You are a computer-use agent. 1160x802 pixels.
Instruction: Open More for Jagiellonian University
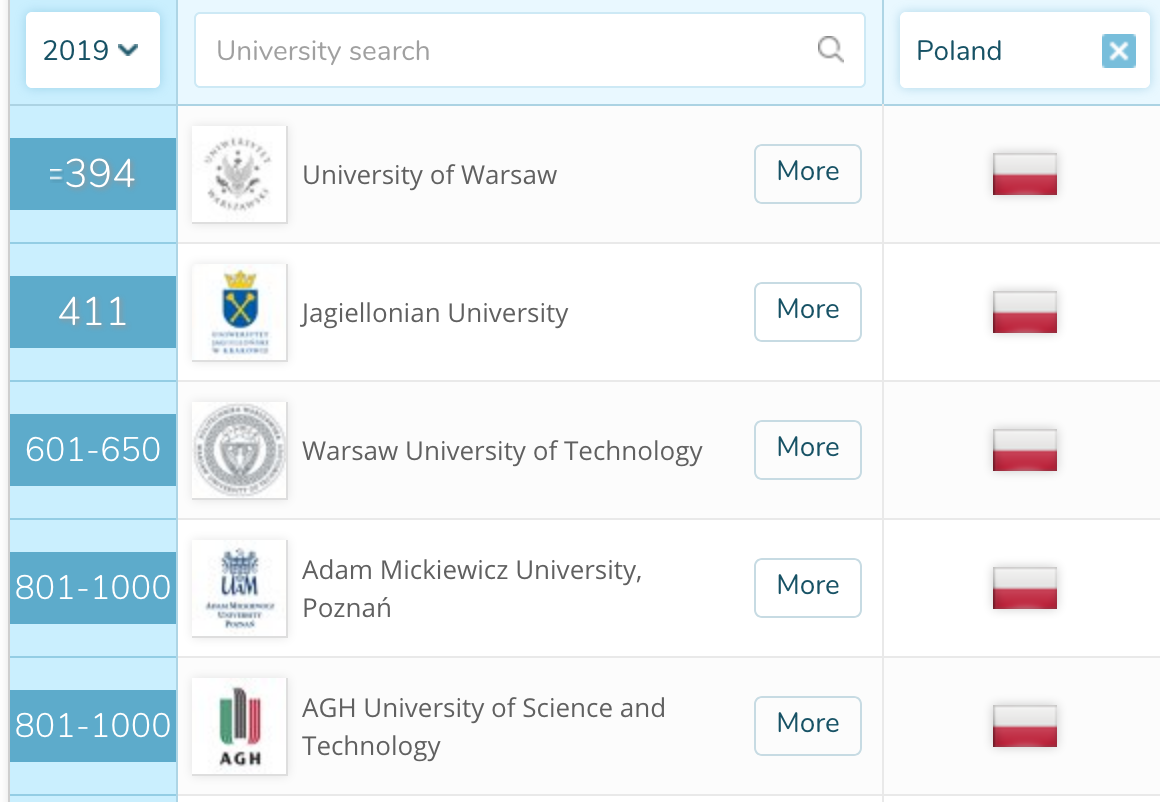[808, 311]
